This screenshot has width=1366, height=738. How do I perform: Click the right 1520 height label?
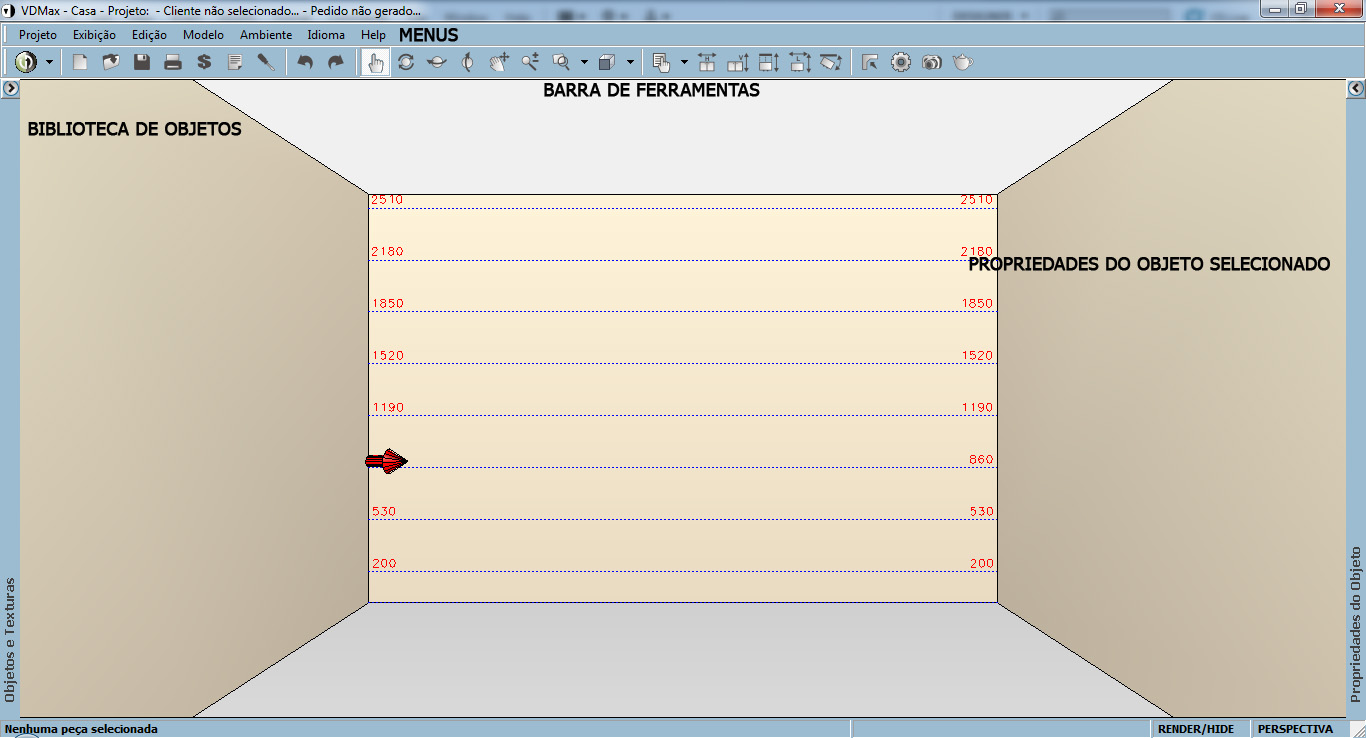pyautogui.click(x=977, y=356)
